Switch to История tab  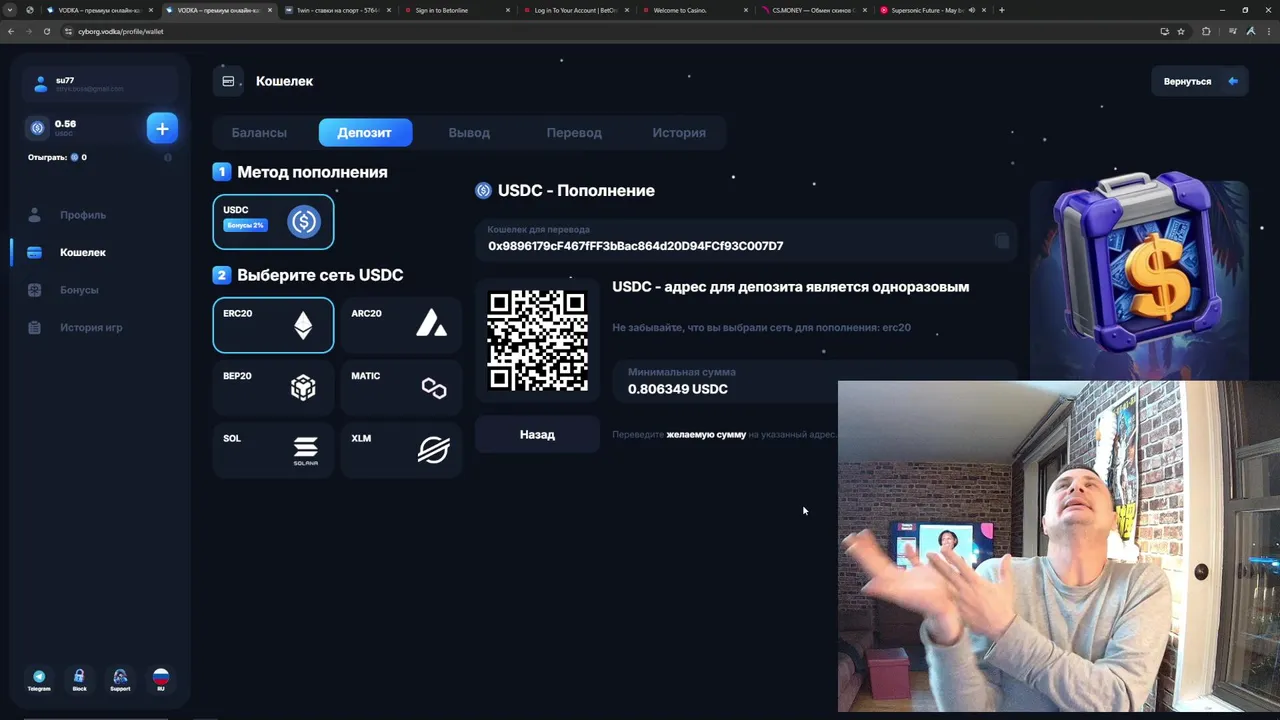click(x=679, y=132)
